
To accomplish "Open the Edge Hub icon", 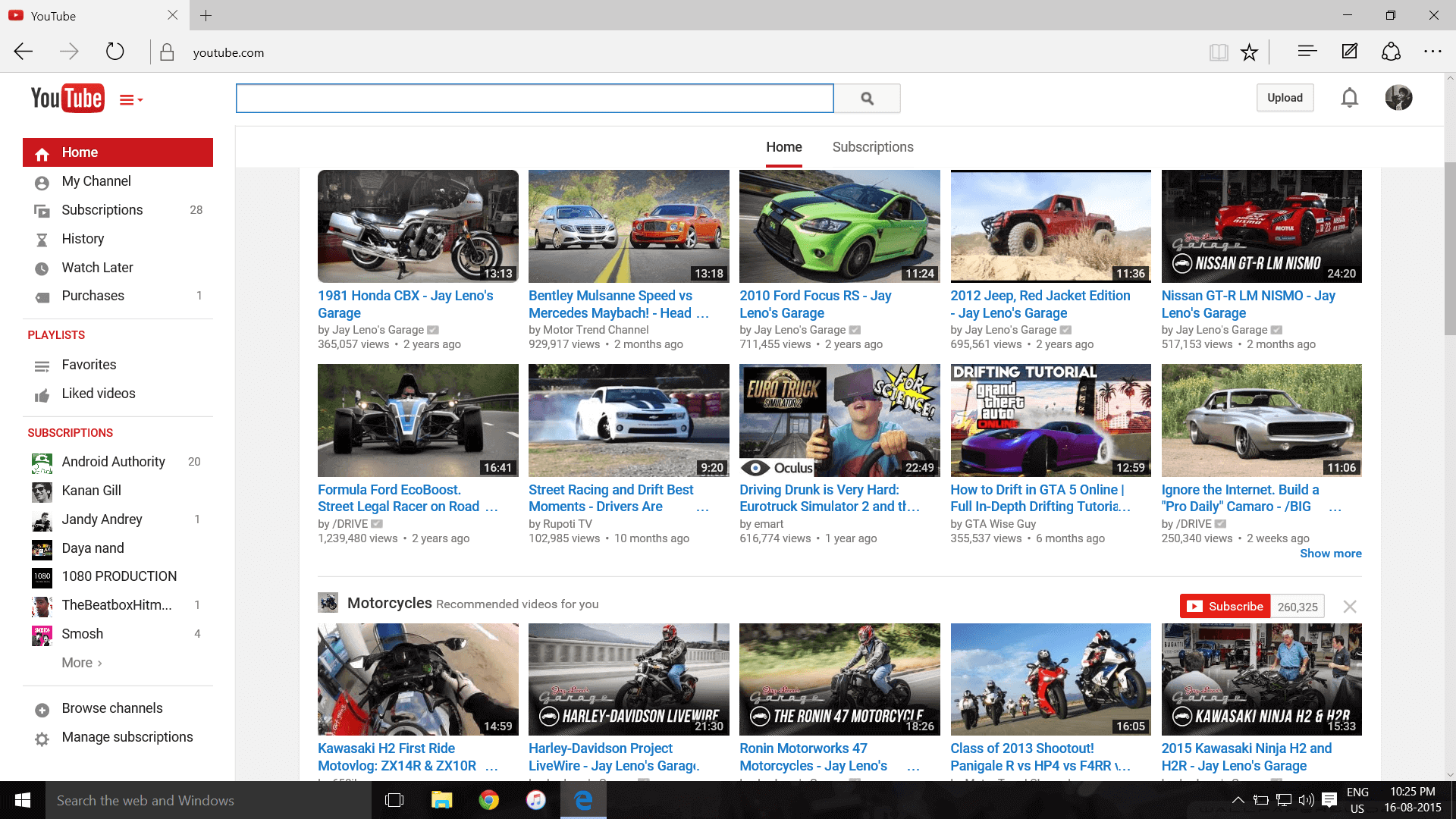I will (1307, 52).
